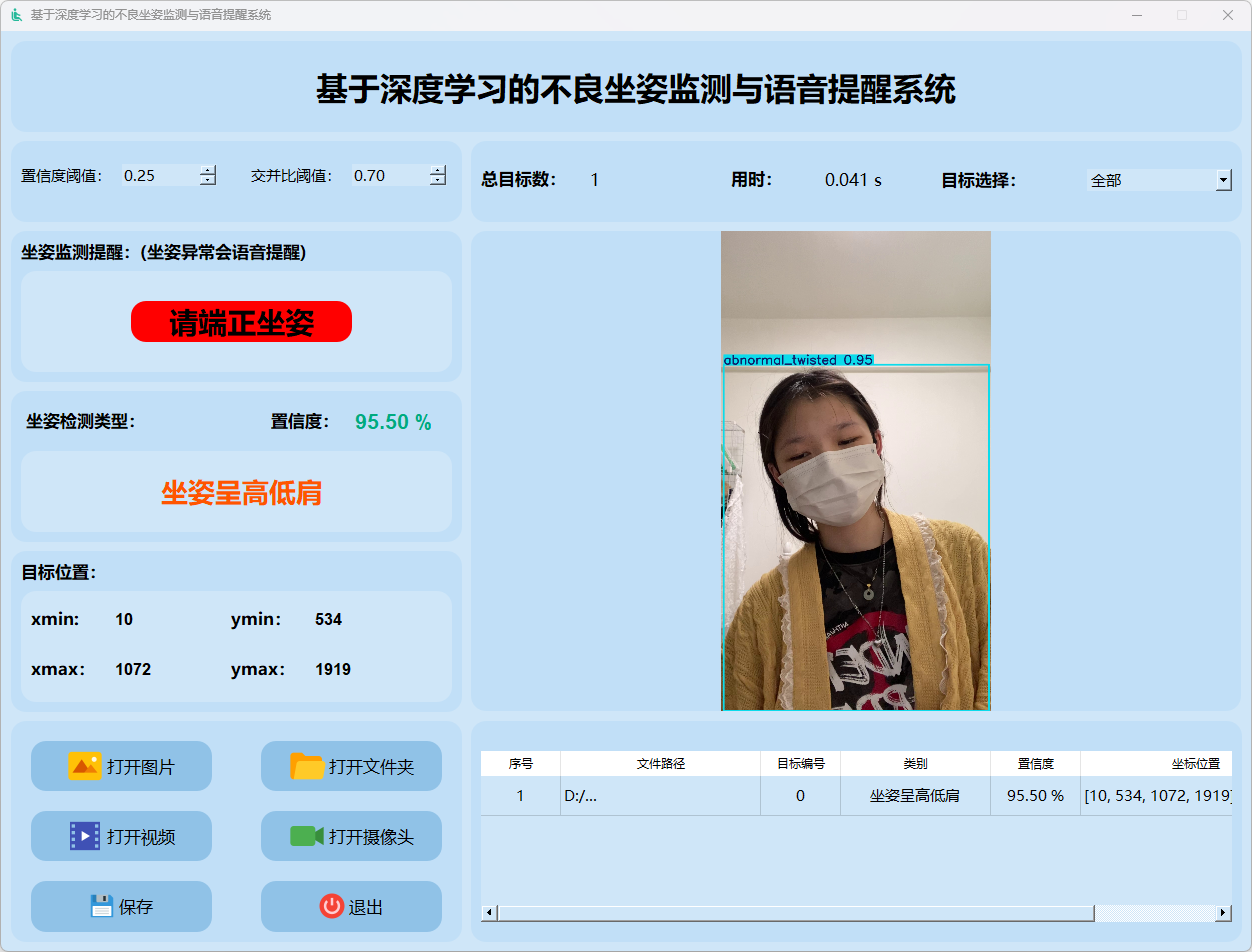This screenshot has width=1252, height=952.
Task: Click the main title 基于深度学习的不良坐姿监测与语音提醒系统
Action: pos(636,89)
